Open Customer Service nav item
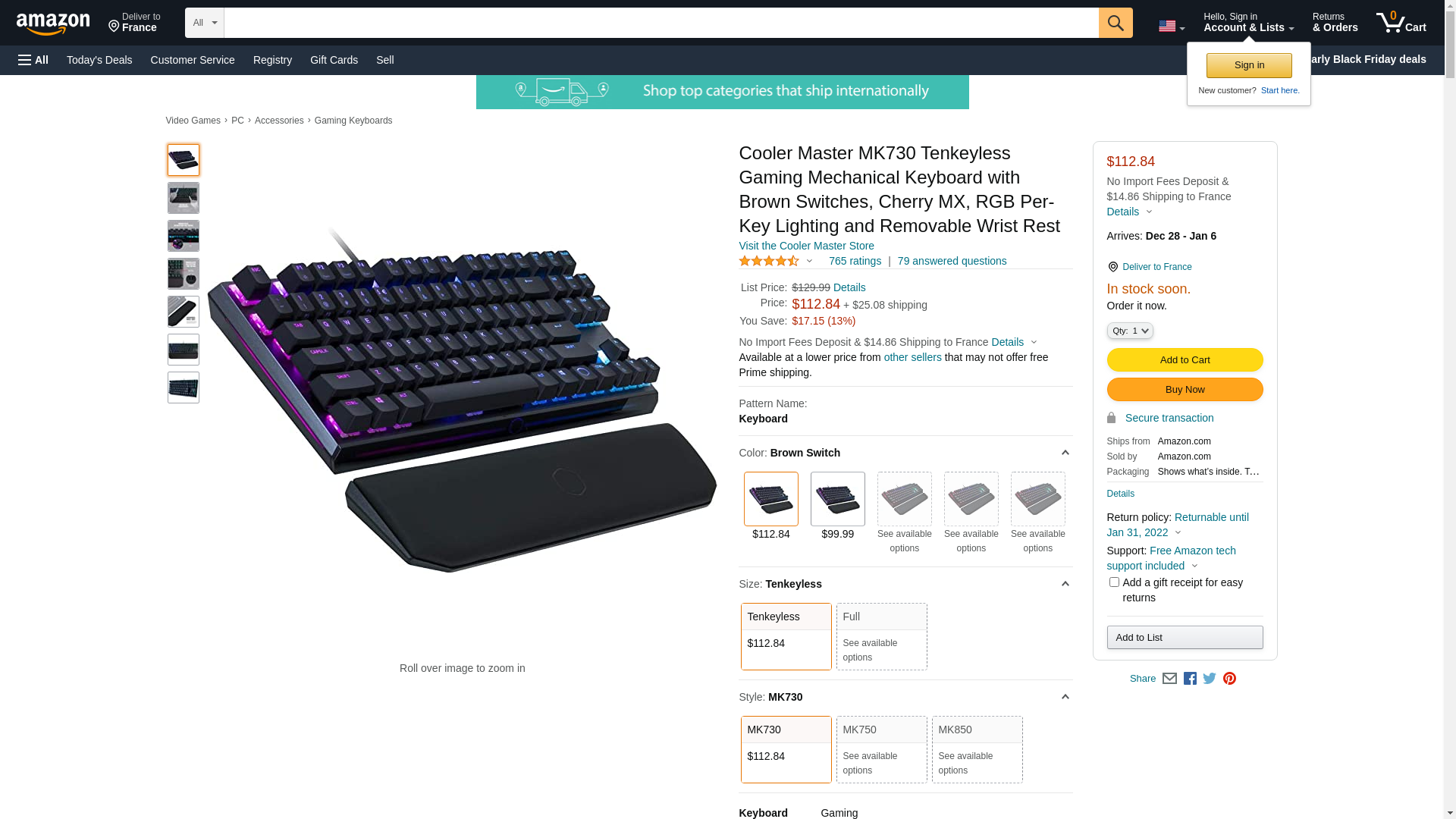This screenshot has height=819, width=1456. pyautogui.click(x=193, y=60)
